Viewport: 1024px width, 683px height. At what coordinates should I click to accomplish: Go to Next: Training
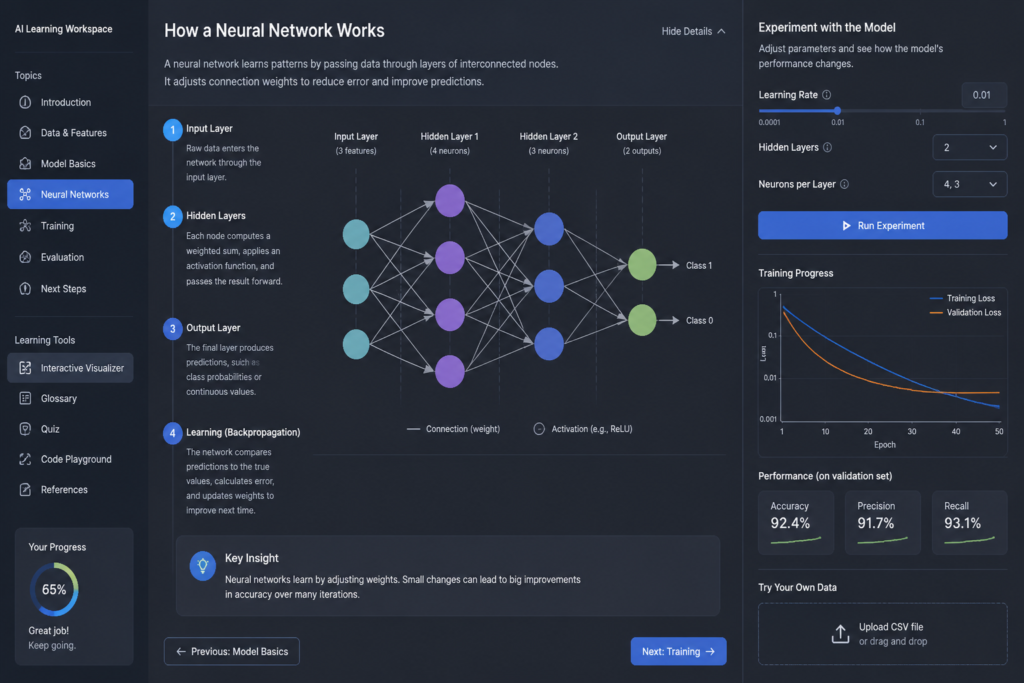(x=679, y=651)
